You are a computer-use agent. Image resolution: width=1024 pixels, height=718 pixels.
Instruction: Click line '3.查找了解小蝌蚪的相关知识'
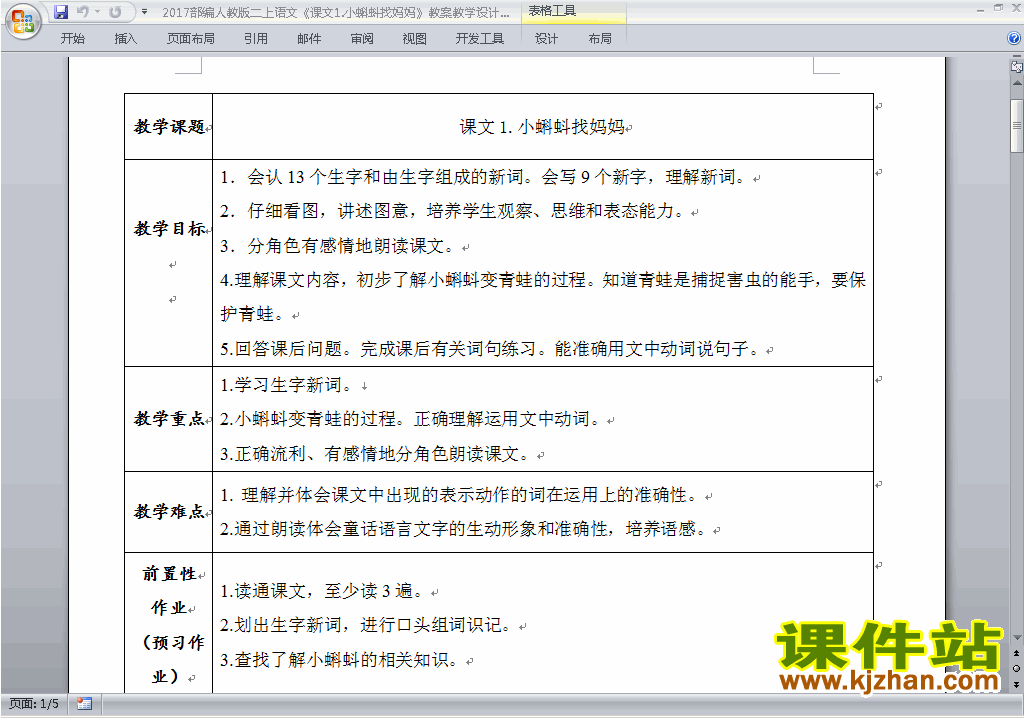pyautogui.click(x=341, y=660)
